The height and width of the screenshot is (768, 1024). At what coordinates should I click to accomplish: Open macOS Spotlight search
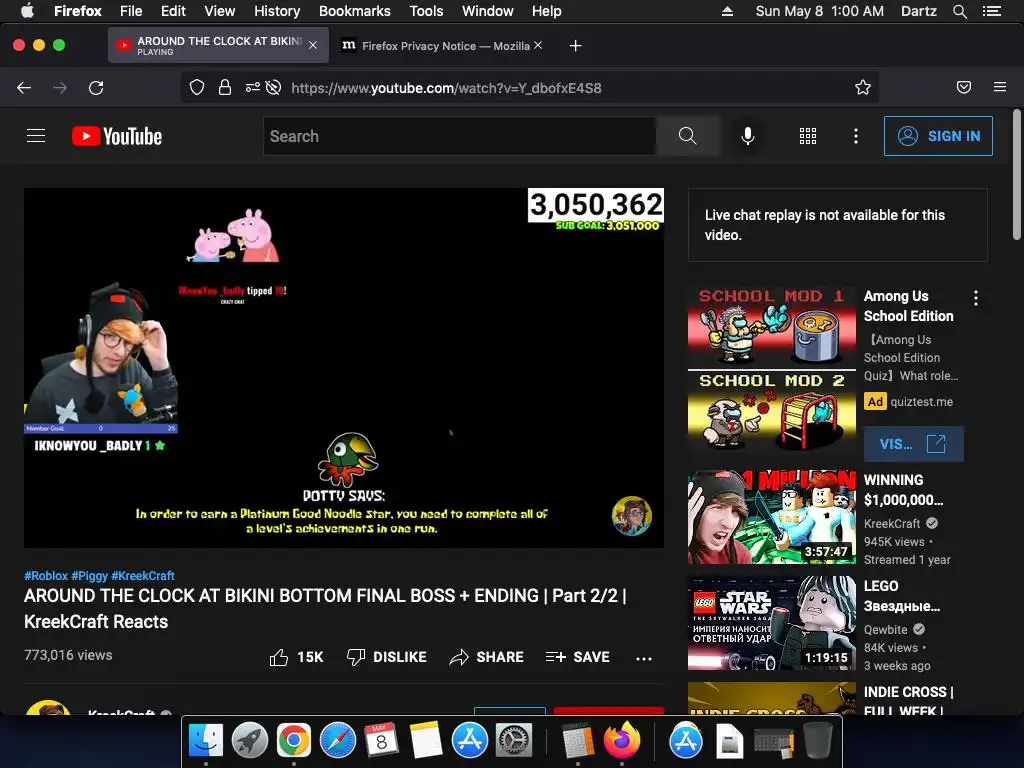coord(959,11)
